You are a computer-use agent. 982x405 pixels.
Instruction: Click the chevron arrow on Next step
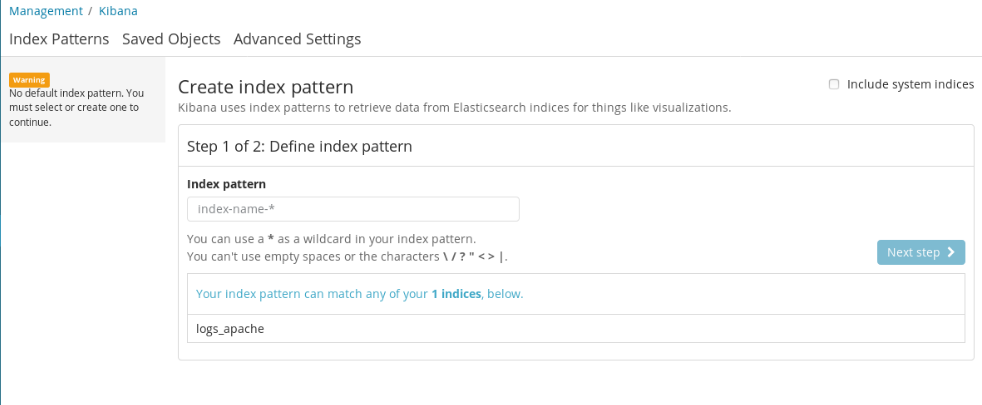[x=951, y=252]
